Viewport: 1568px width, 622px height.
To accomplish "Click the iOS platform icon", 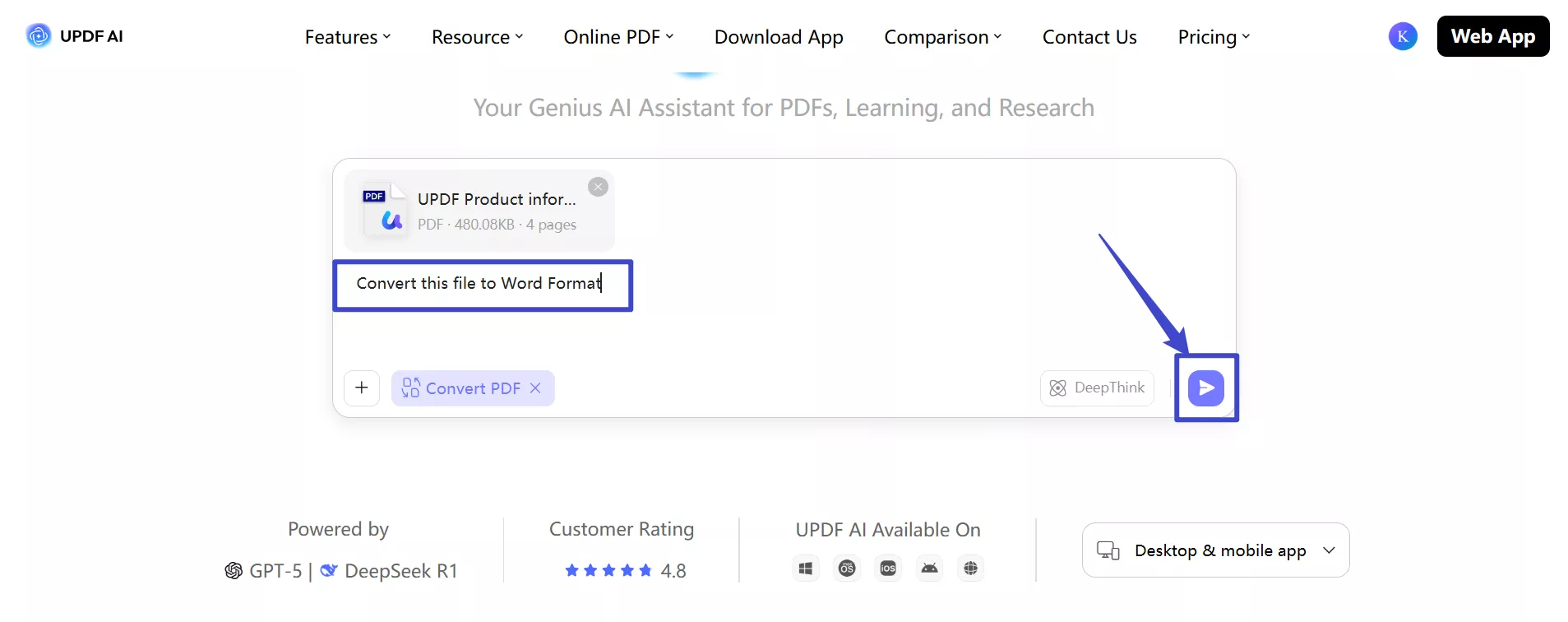I will 888,569.
